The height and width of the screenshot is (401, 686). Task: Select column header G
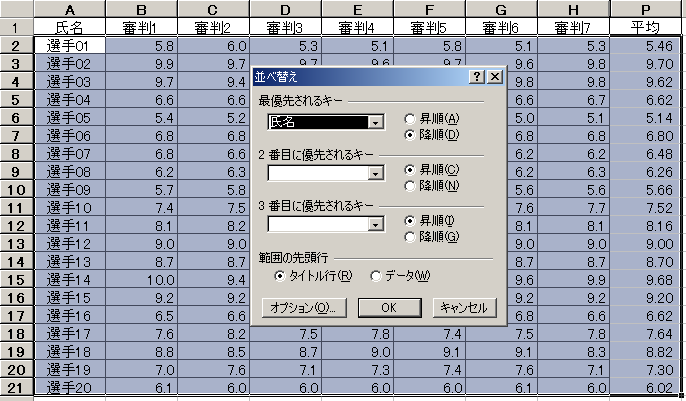pyautogui.click(x=501, y=9)
